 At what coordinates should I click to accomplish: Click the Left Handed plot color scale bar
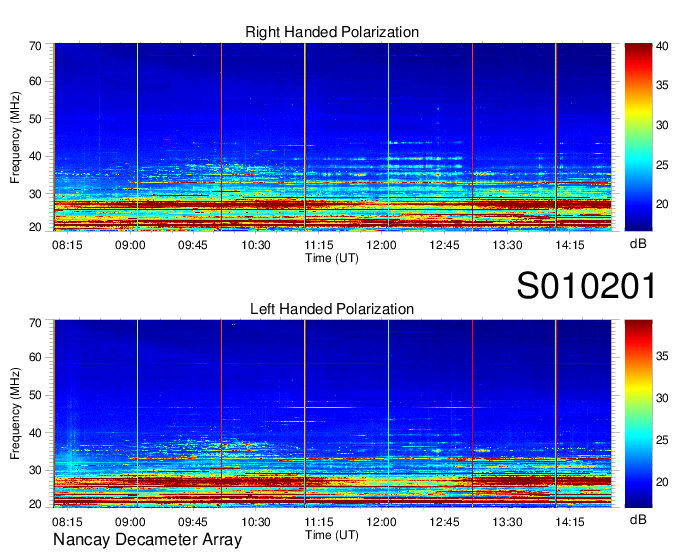coord(638,413)
